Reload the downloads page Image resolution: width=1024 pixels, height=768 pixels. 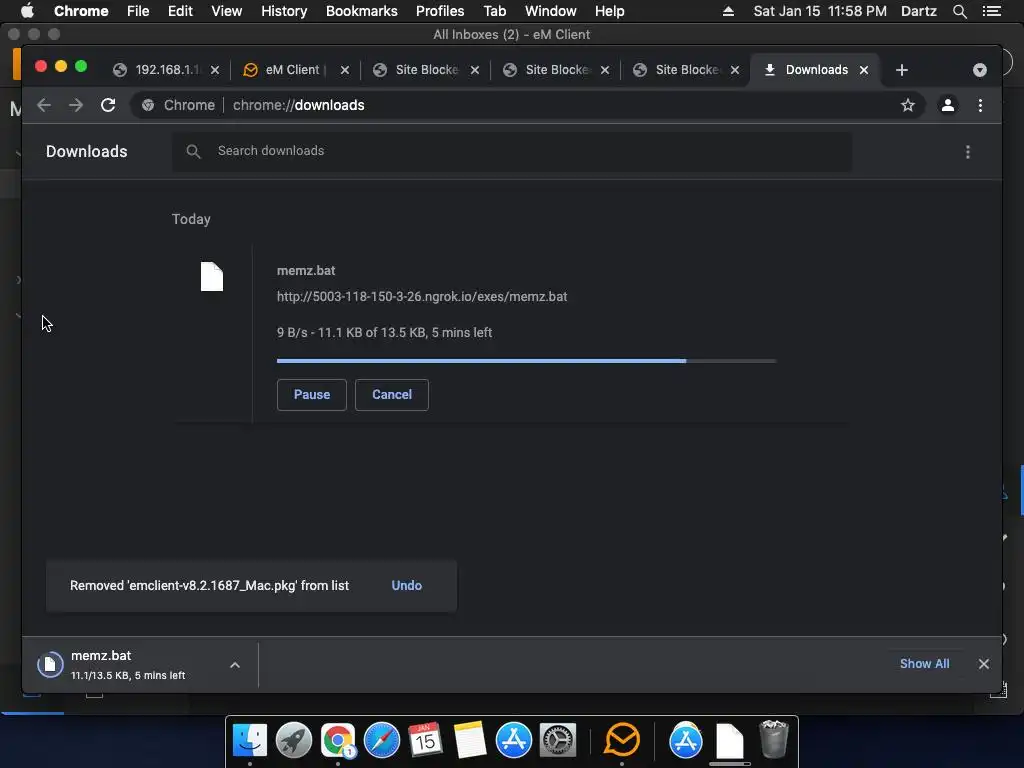click(108, 105)
